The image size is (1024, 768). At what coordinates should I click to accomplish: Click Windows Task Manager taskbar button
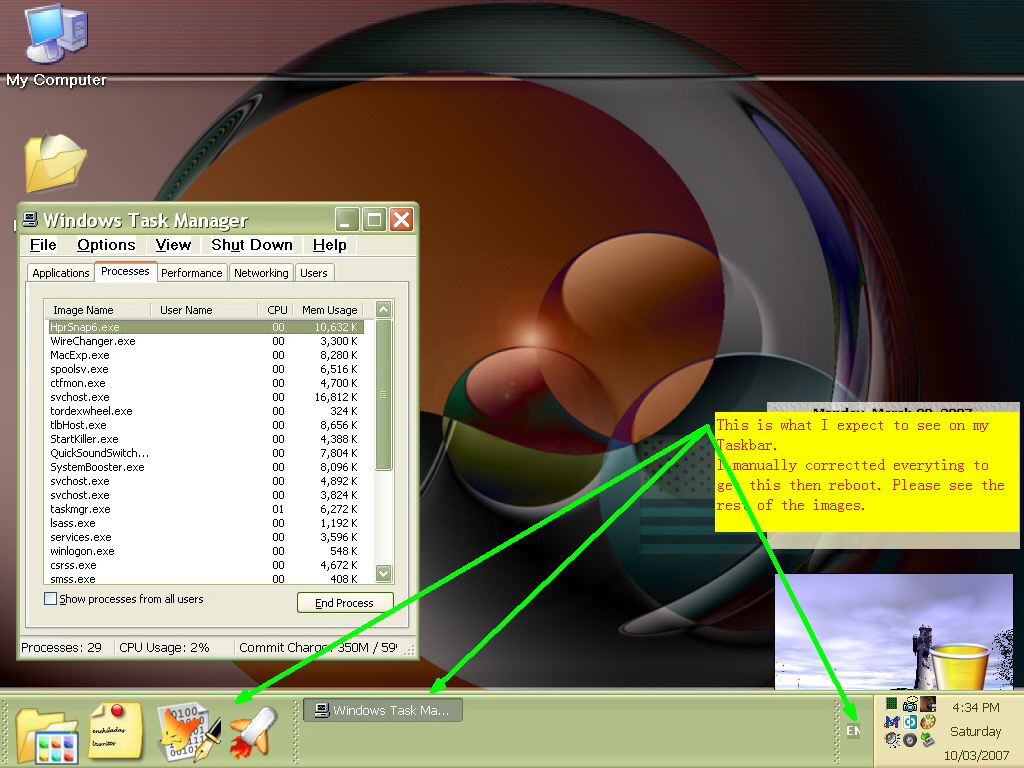(x=383, y=710)
